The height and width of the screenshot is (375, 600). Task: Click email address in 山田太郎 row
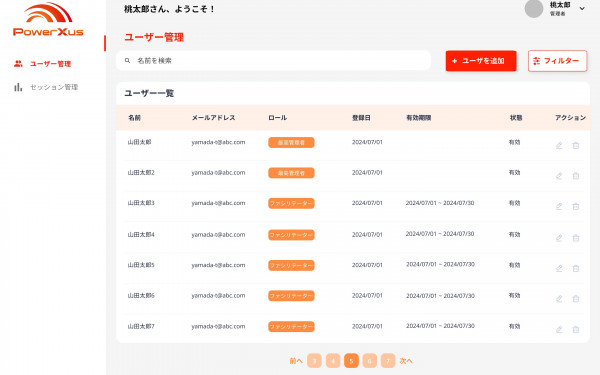point(218,142)
